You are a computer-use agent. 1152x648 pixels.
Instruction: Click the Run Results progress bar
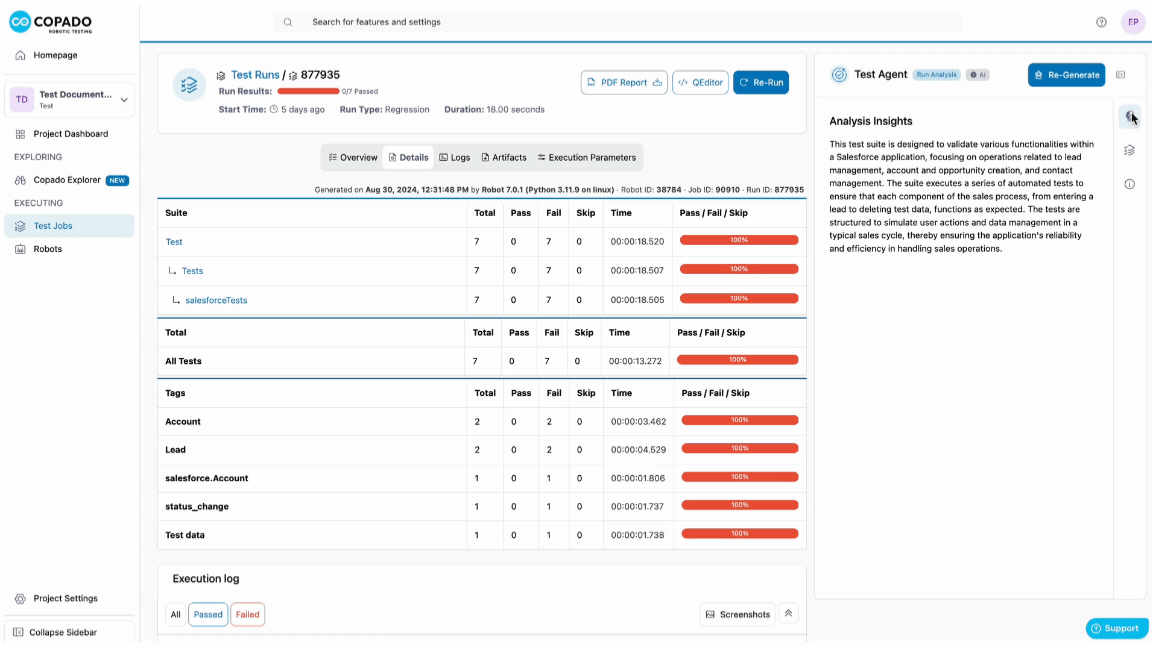pos(308,91)
